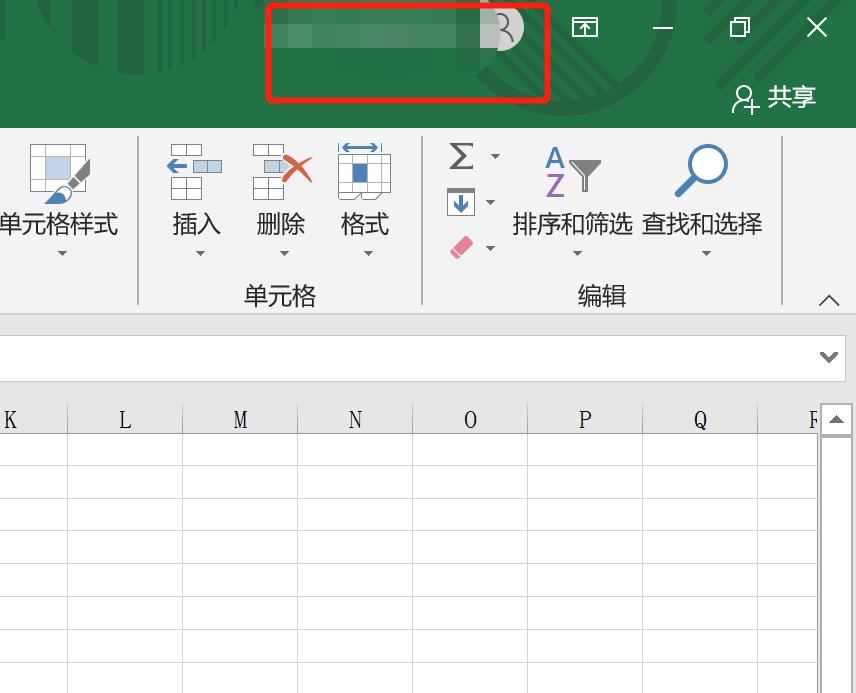856x693 pixels.
Task: Collapse the ribbon using the caret
Action: (x=828, y=300)
